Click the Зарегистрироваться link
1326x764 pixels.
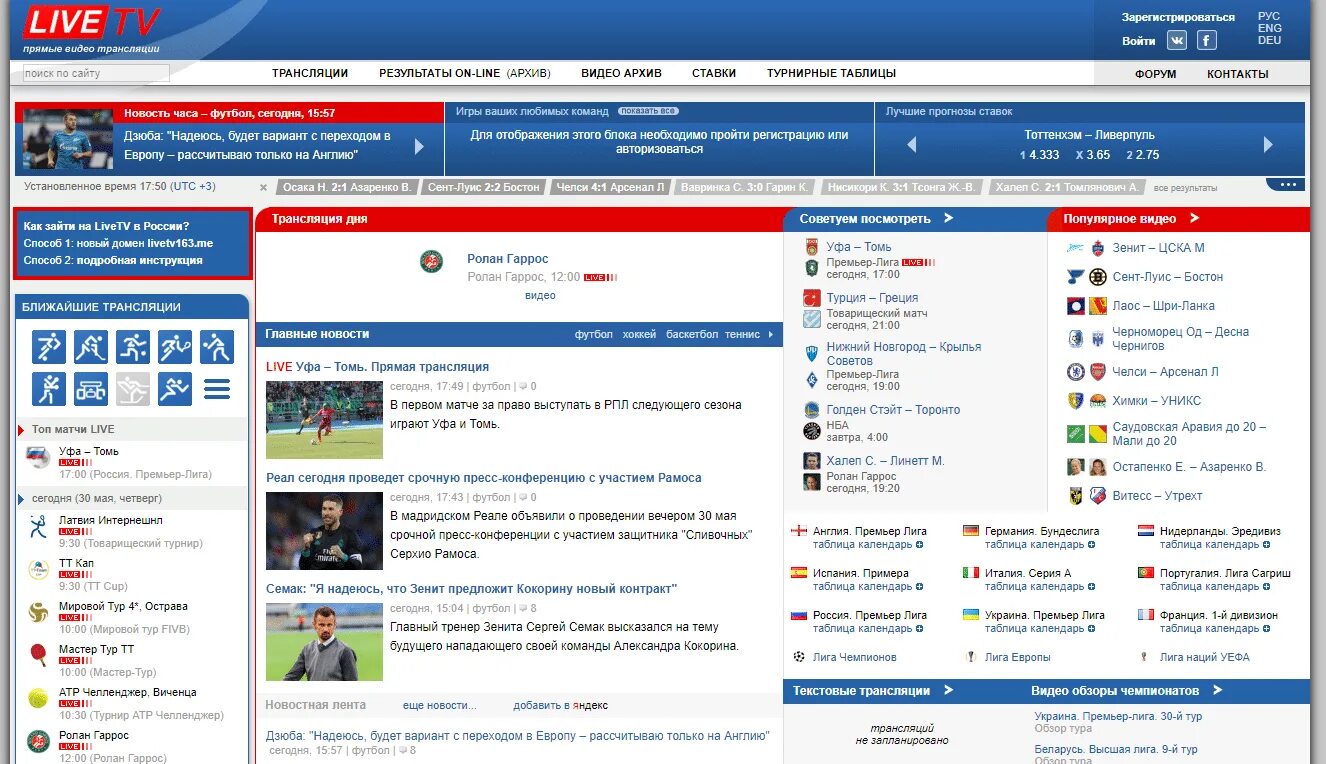[x=1178, y=17]
